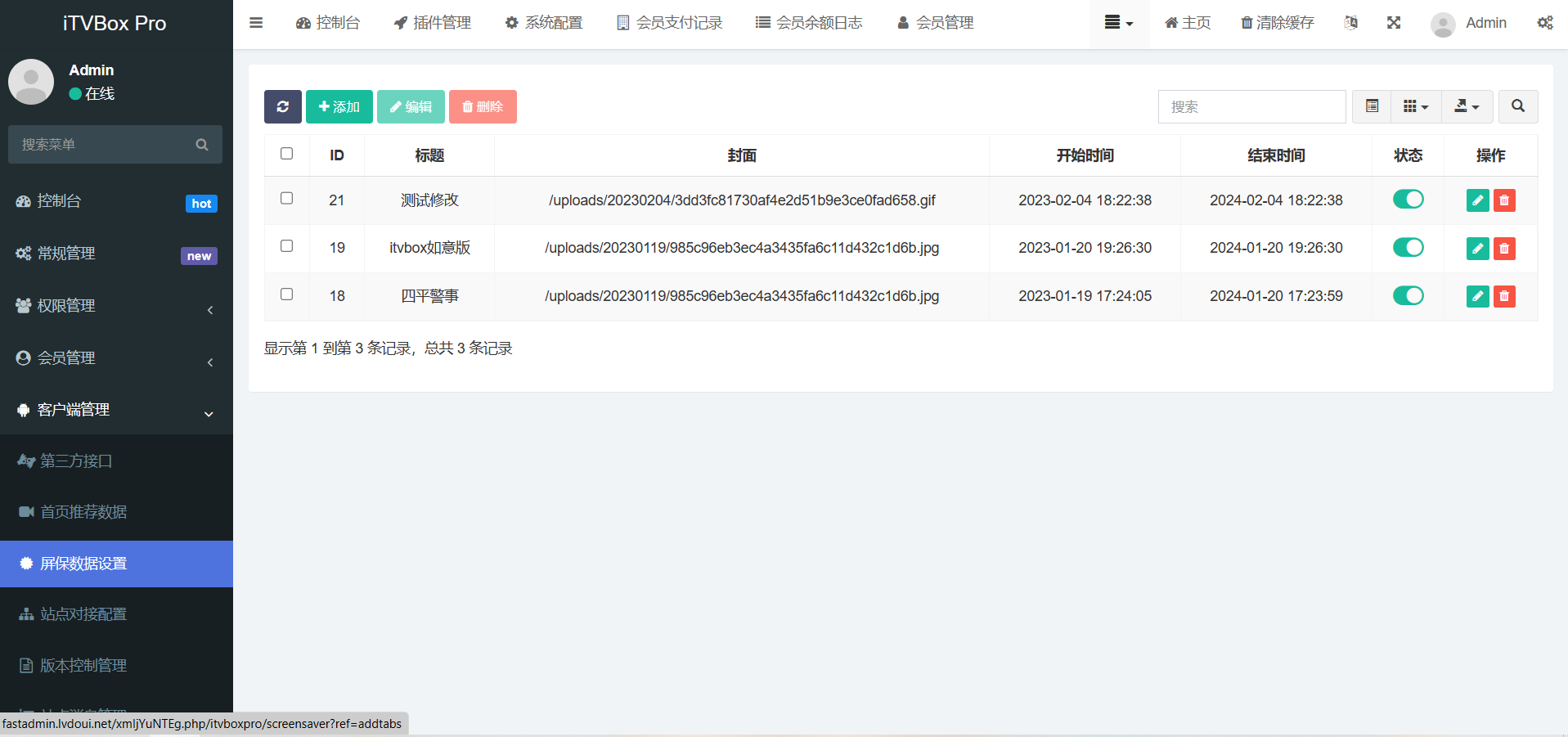This screenshot has width=1568, height=737.
Task: Click the magnifier search button beside export
Action: (x=1517, y=106)
